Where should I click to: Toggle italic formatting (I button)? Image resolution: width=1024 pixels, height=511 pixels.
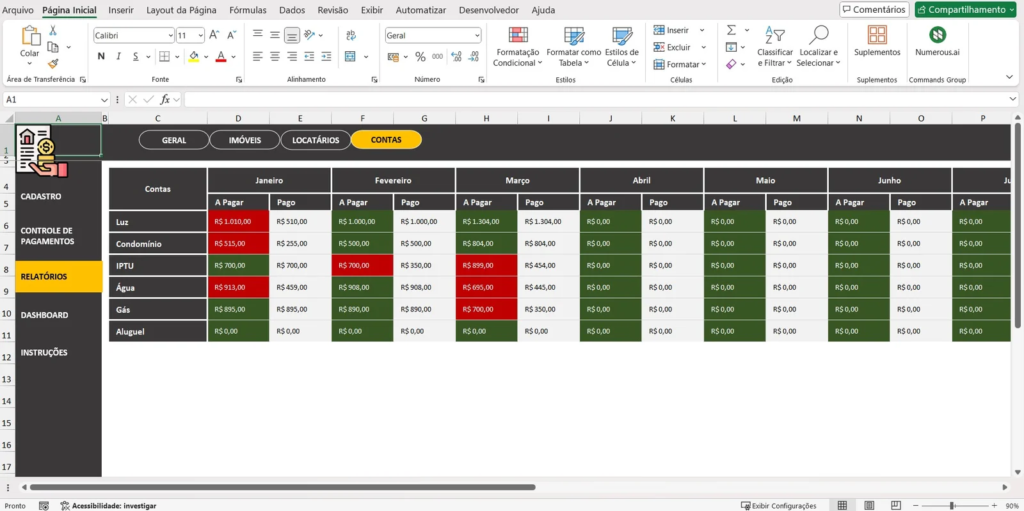click(117, 57)
